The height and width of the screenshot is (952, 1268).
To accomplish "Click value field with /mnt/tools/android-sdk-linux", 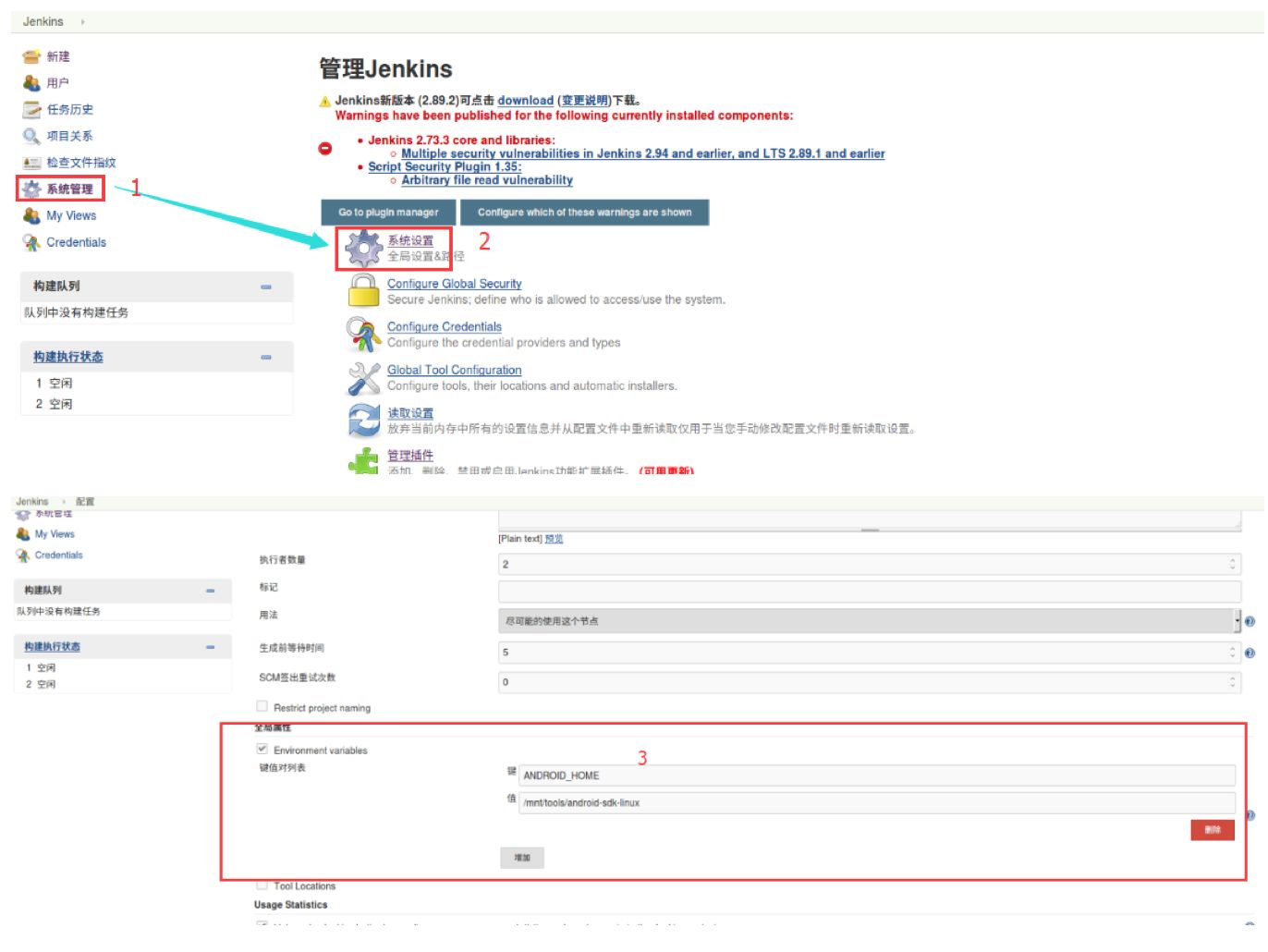I will 877,802.
